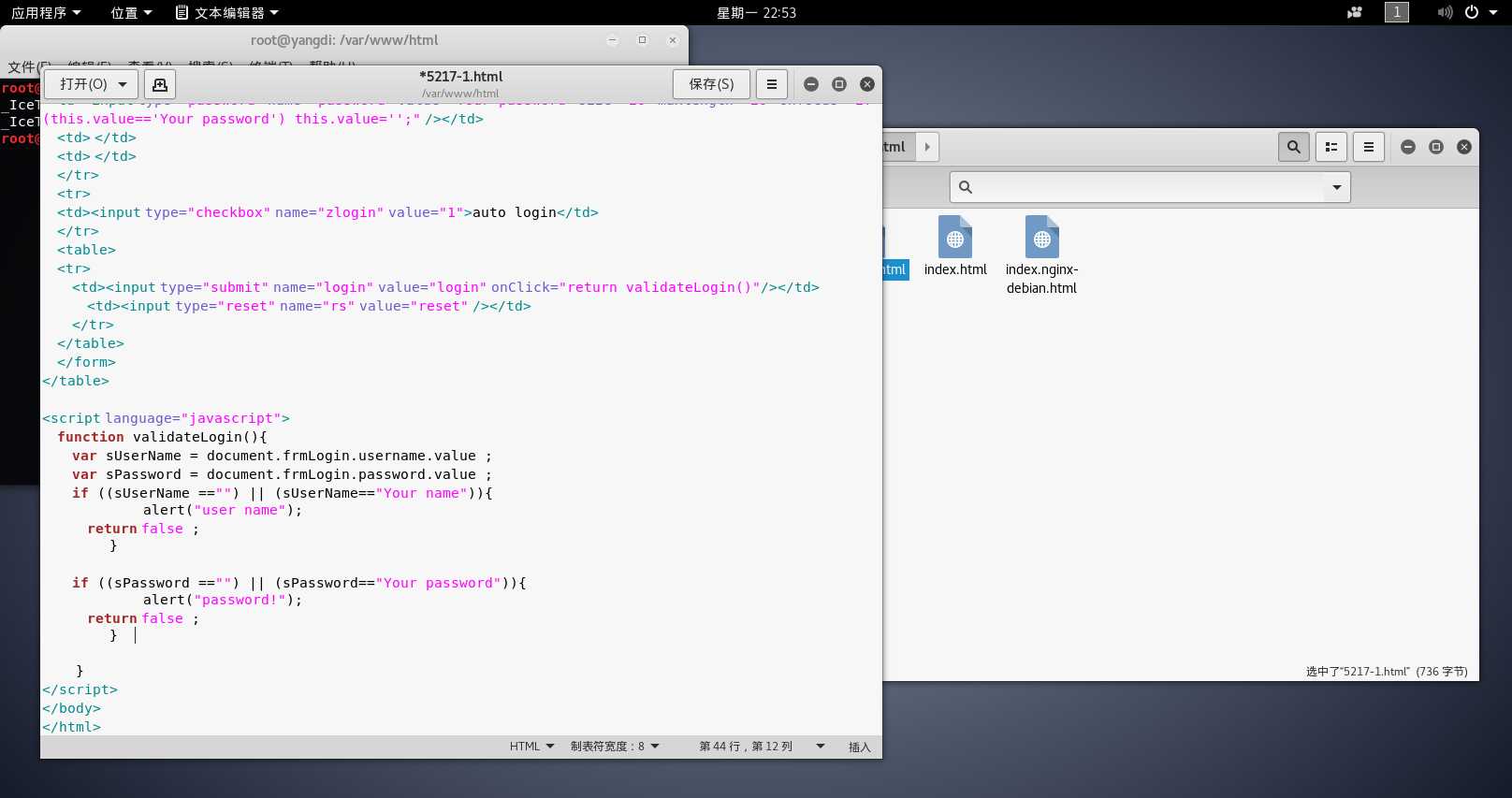Close the root@yangdi terminal window

[672, 40]
